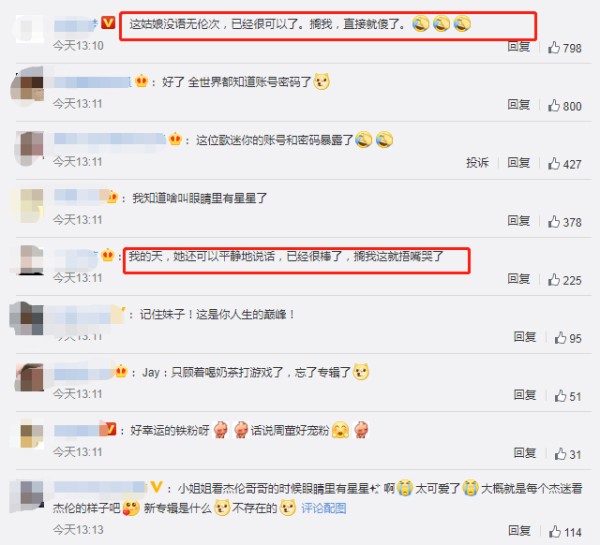Open the 评论配图 link
Image resolution: width=600 pixels, height=545 pixels.
[x=324, y=508]
